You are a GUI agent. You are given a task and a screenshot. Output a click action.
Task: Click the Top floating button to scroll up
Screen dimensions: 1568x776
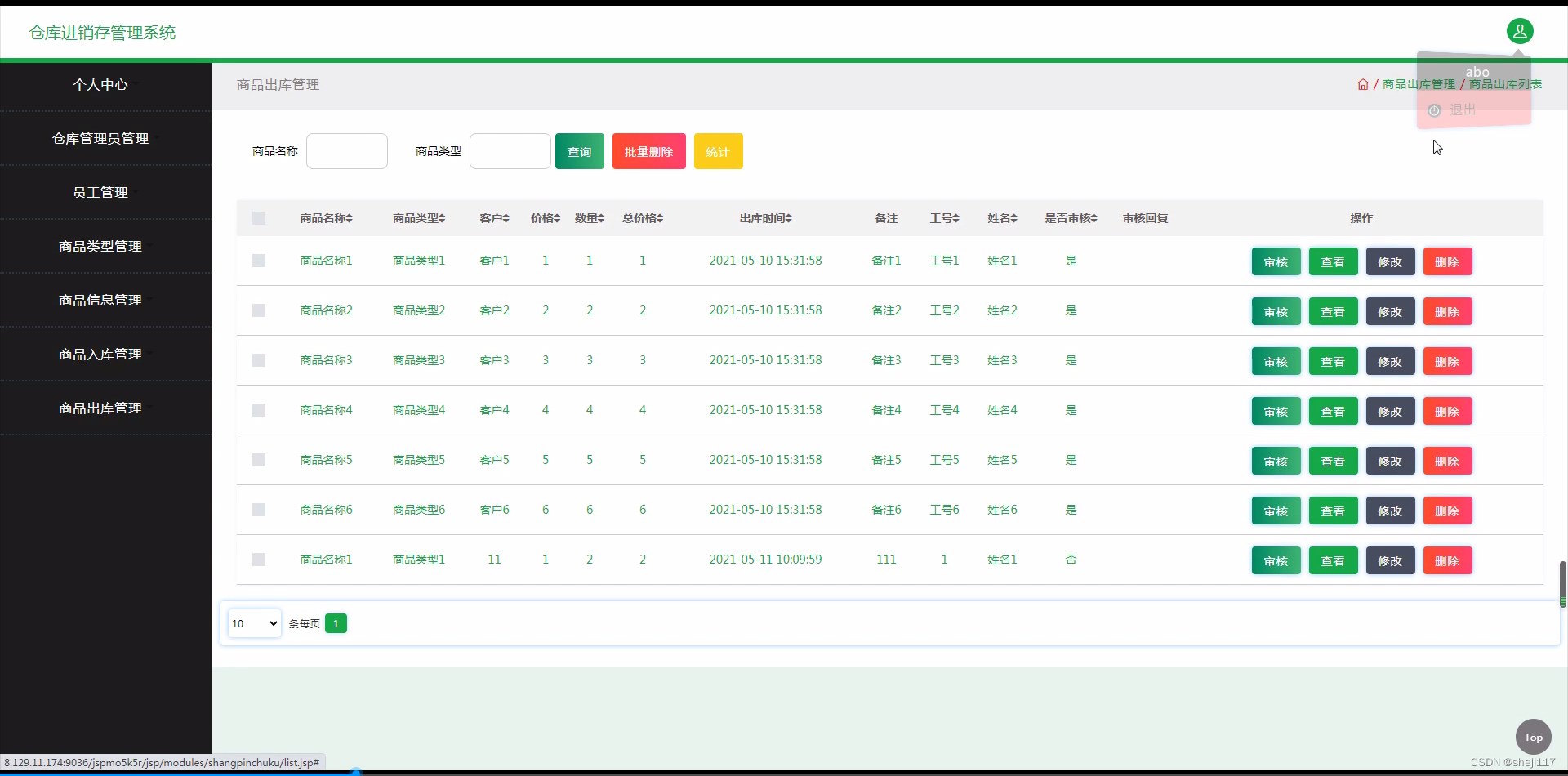click(1533, 736)
